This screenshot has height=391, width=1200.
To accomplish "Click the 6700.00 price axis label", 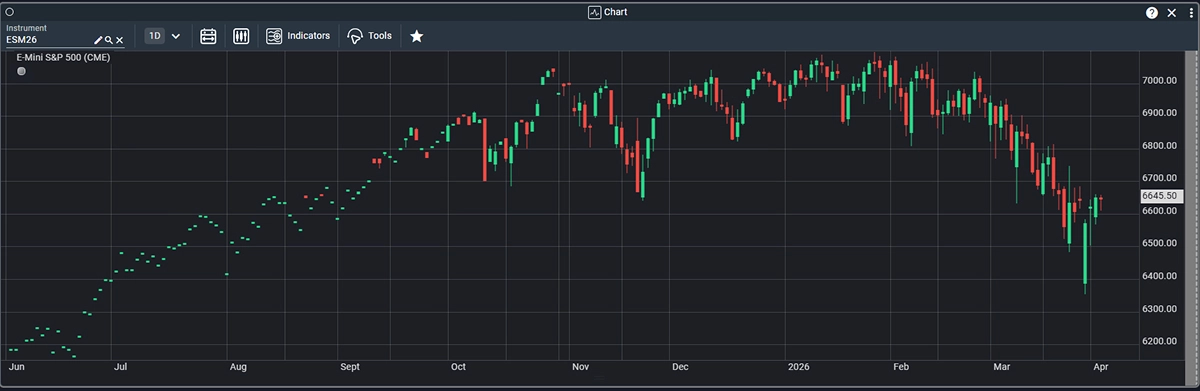I will pyautogui.click(x=1160, y=179).
